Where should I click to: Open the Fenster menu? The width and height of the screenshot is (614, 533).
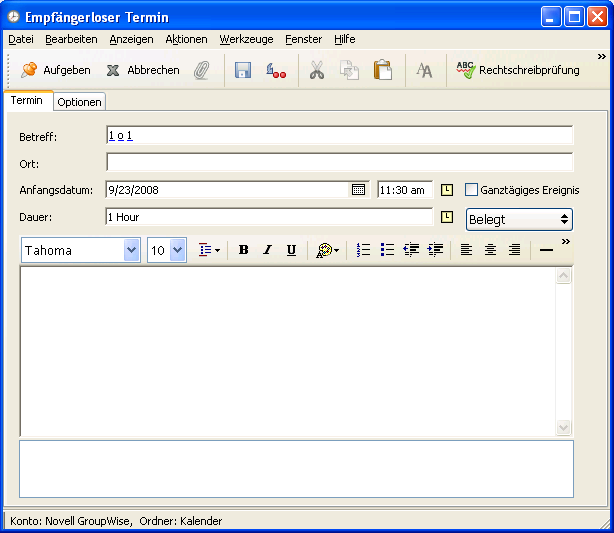point(303,39)
